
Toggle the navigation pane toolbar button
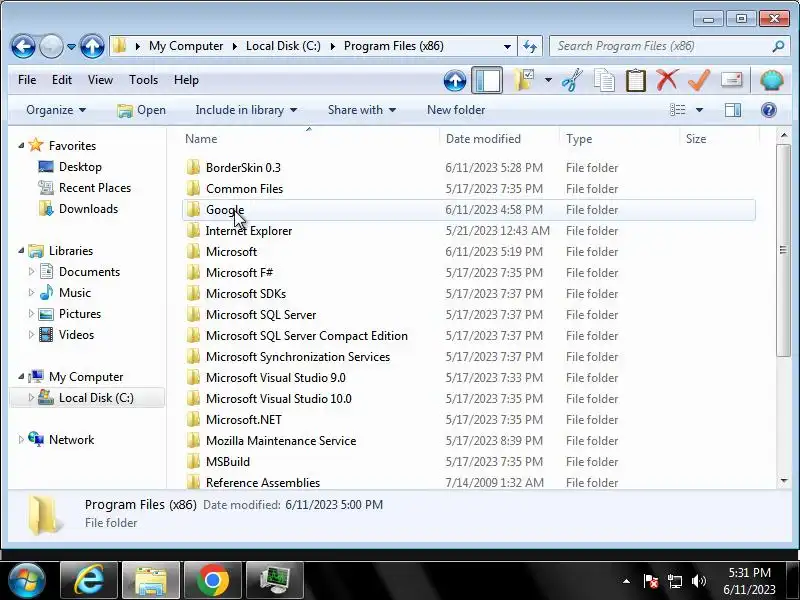(x=487, y=80)
